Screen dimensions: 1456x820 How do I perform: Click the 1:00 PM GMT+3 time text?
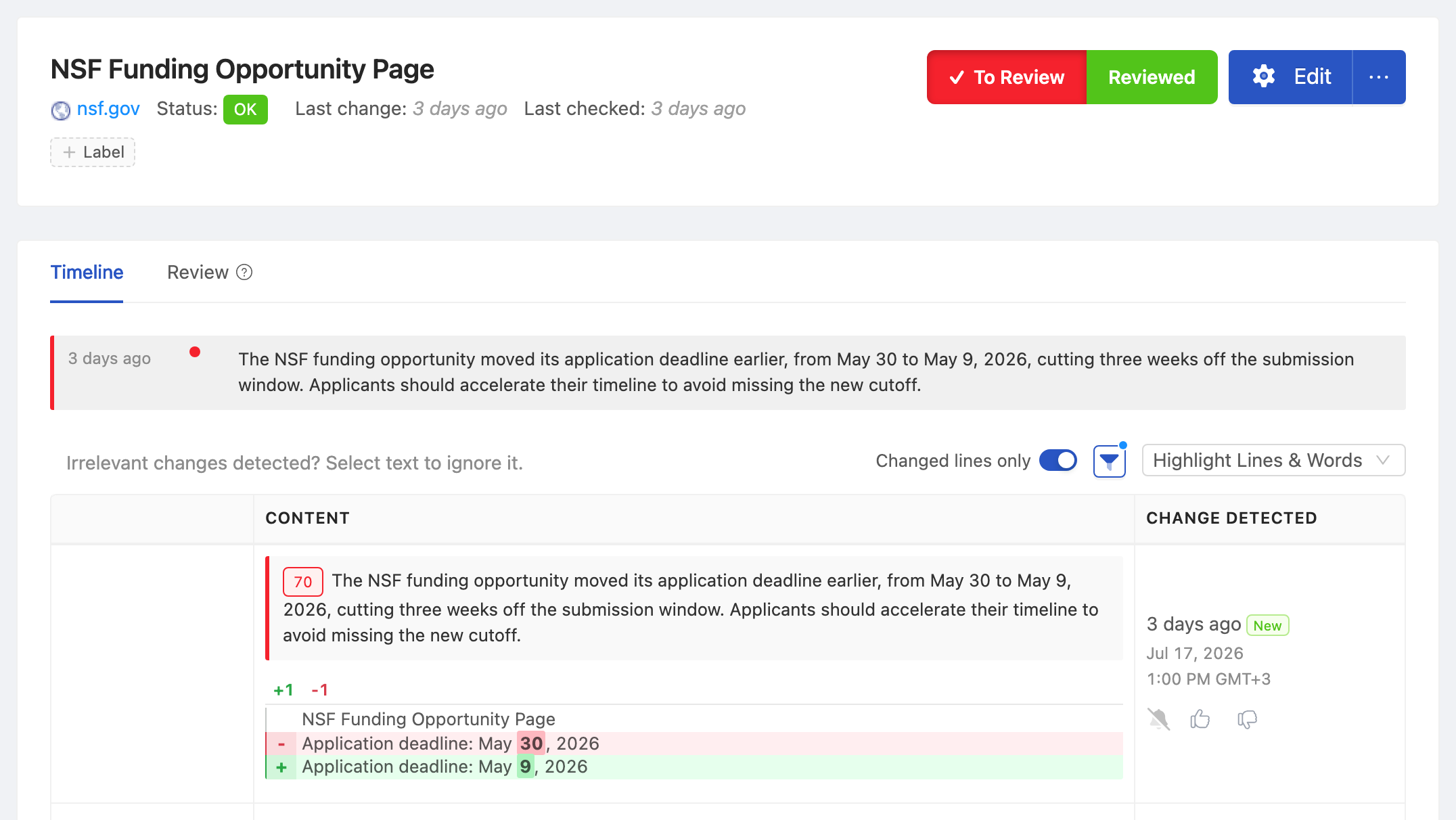point(1209,679)
